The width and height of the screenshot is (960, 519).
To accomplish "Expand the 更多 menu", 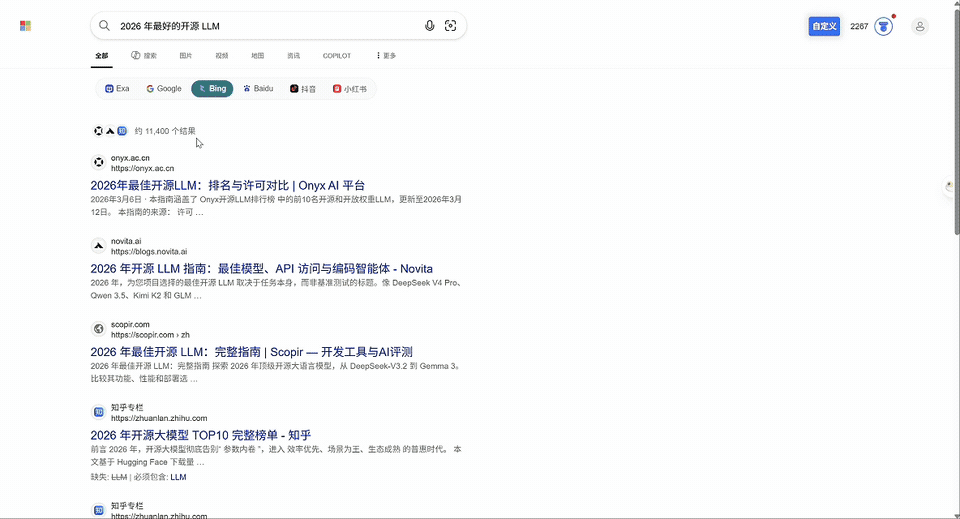I will click(386, 56).
